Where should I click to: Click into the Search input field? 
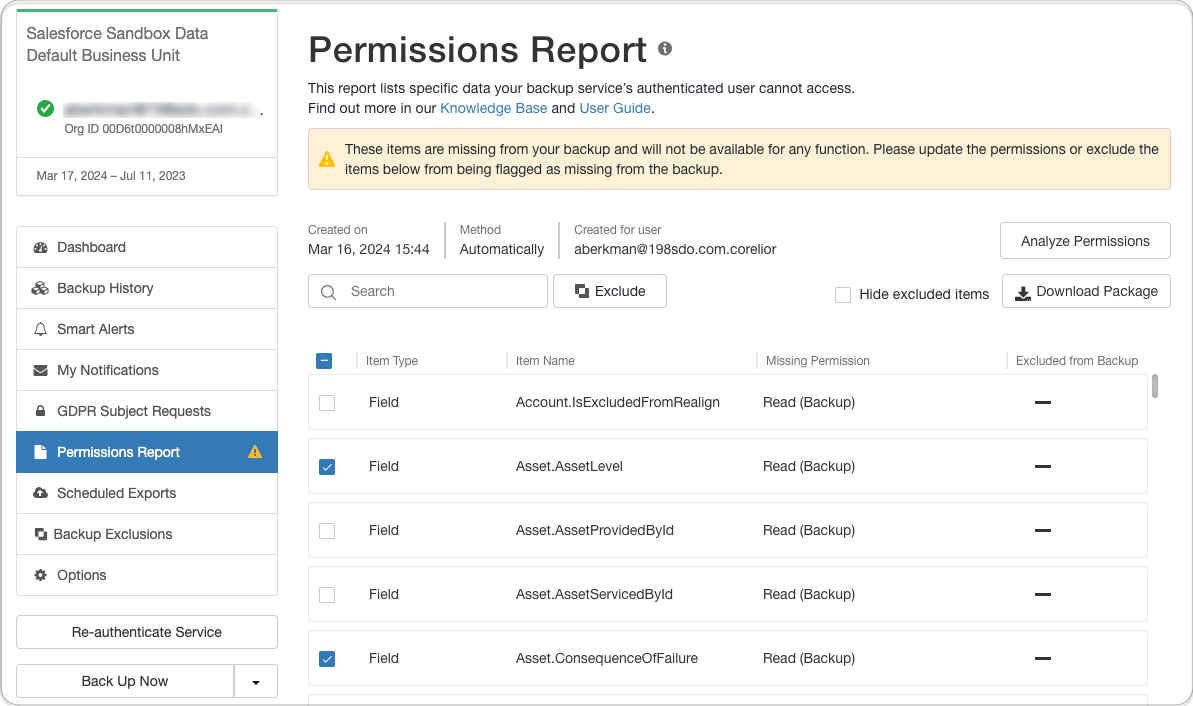click(440, 292)
